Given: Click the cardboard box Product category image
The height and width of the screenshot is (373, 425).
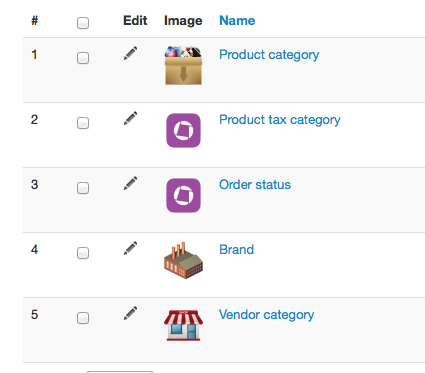Looking at the screenshot, I should [x=183, y=65].
